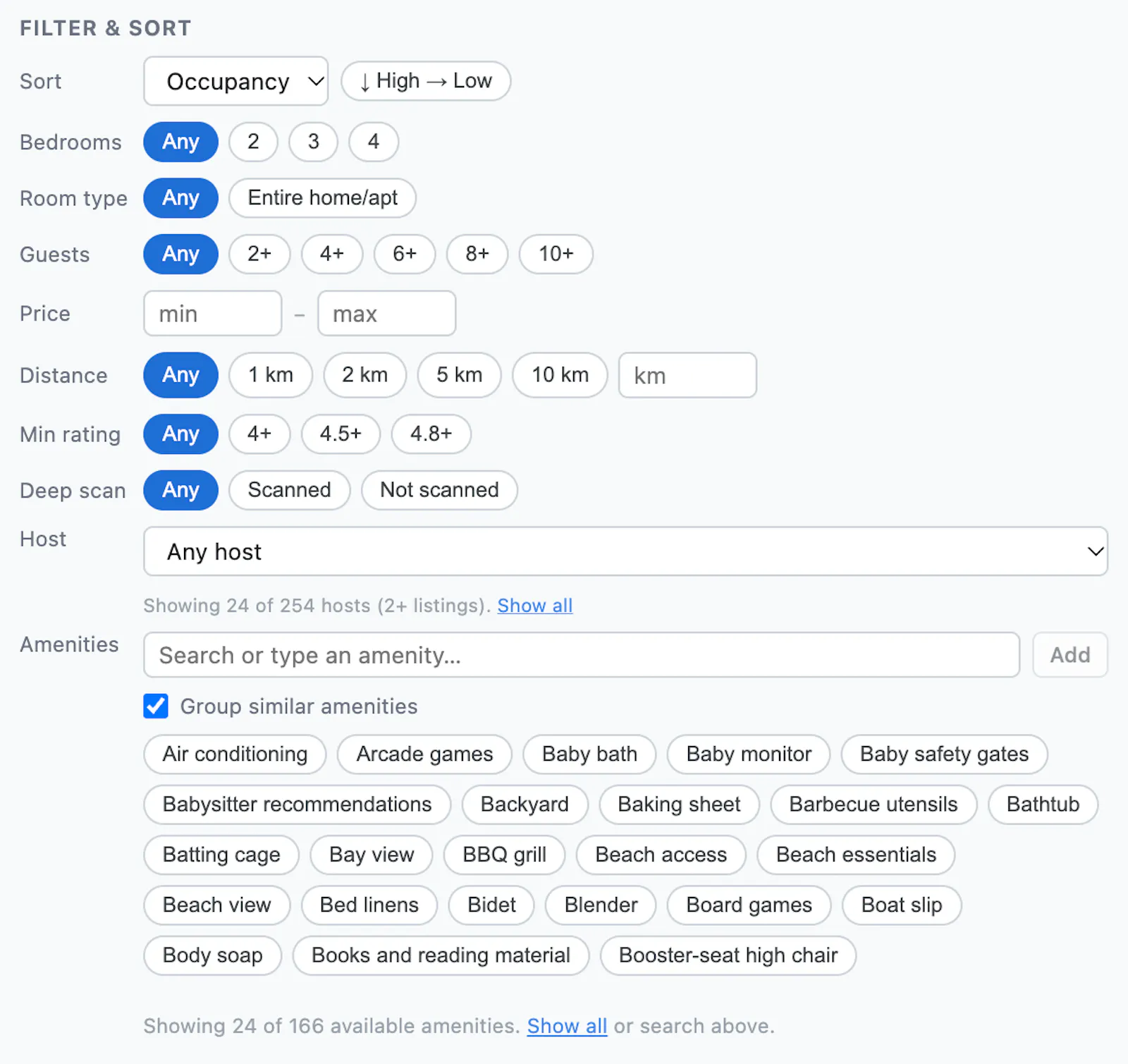Filter by 3 bedrooms
Viewport: 1128px width, 1064px height.
tap(313, 142)
